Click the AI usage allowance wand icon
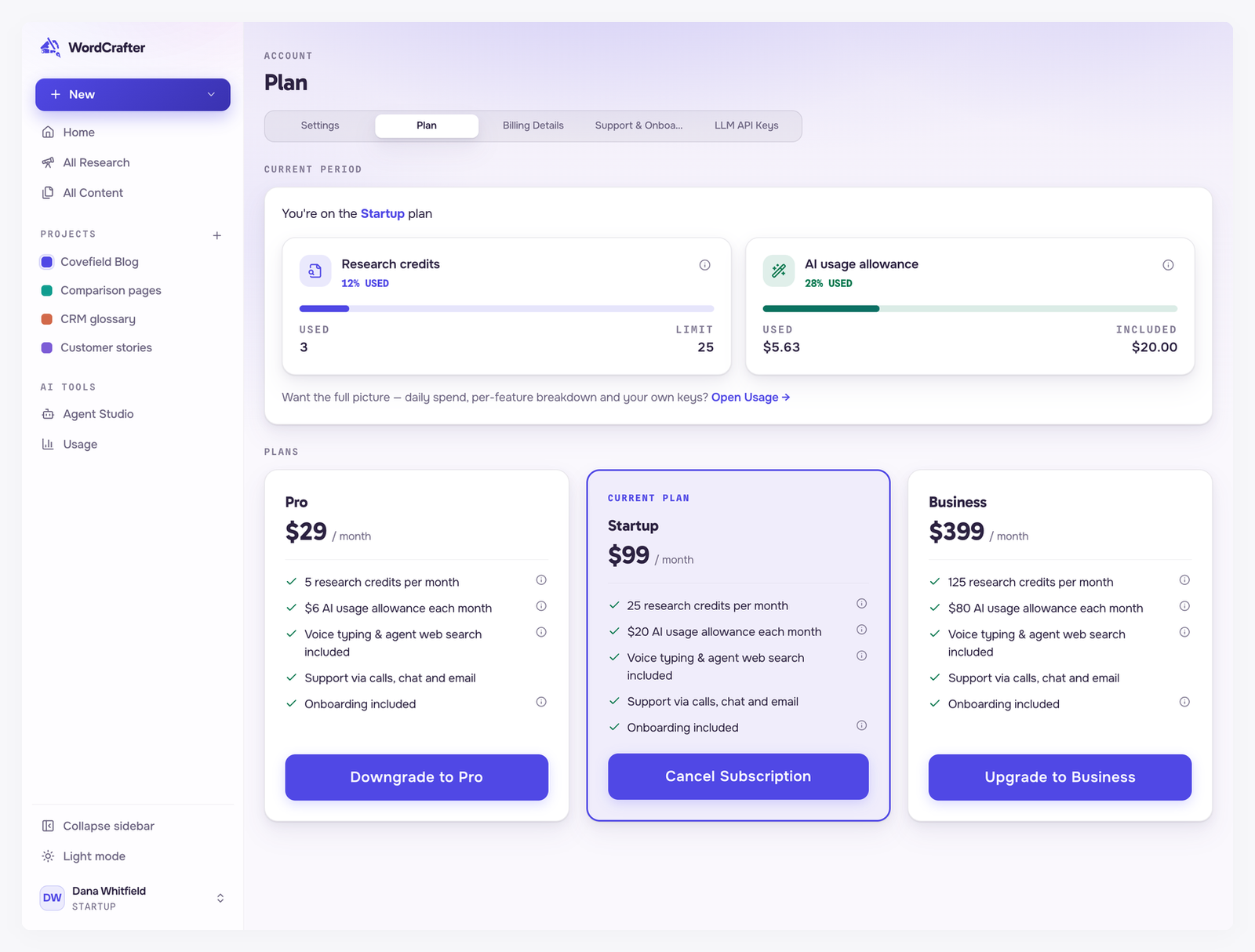Viewport: 1255px width, 952px height. pos(779,271)
